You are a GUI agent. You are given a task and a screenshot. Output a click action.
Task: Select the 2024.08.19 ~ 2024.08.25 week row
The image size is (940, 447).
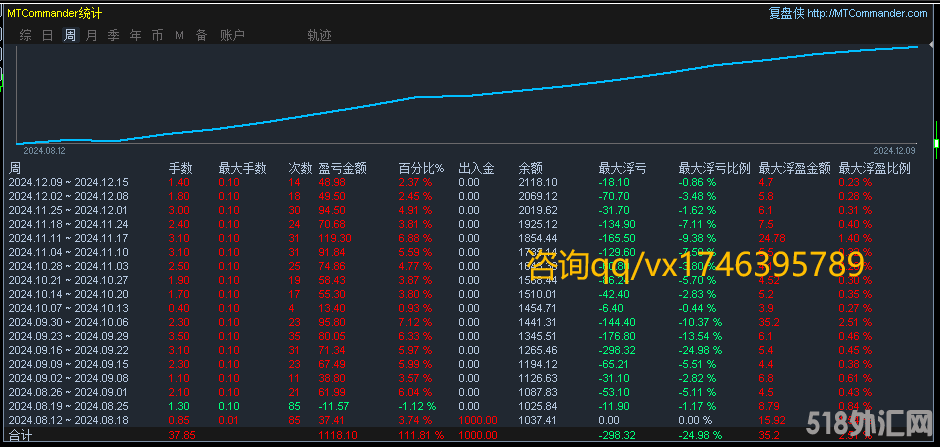tap(68, 407)
